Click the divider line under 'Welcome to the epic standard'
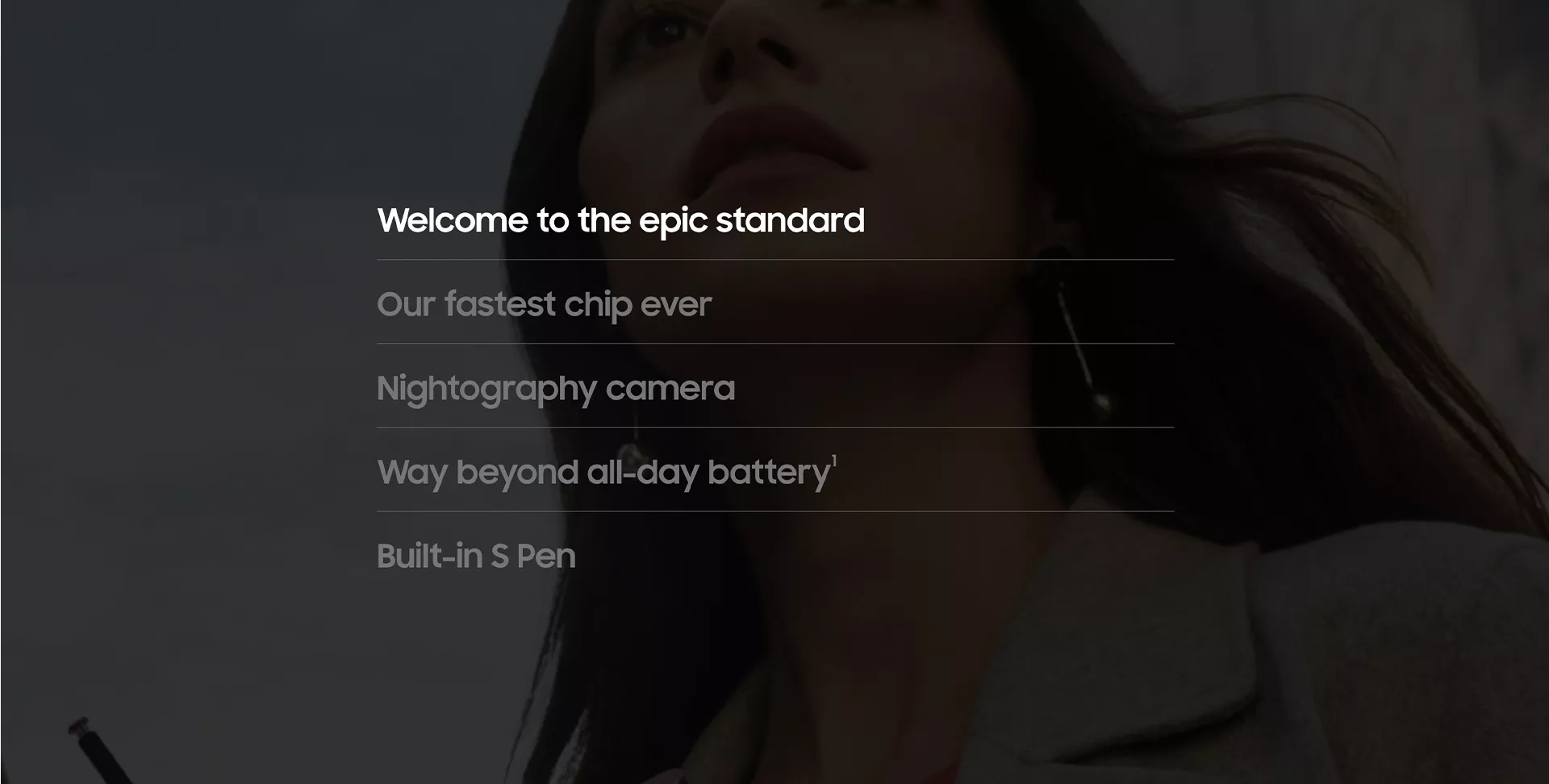 coord(775,260)
